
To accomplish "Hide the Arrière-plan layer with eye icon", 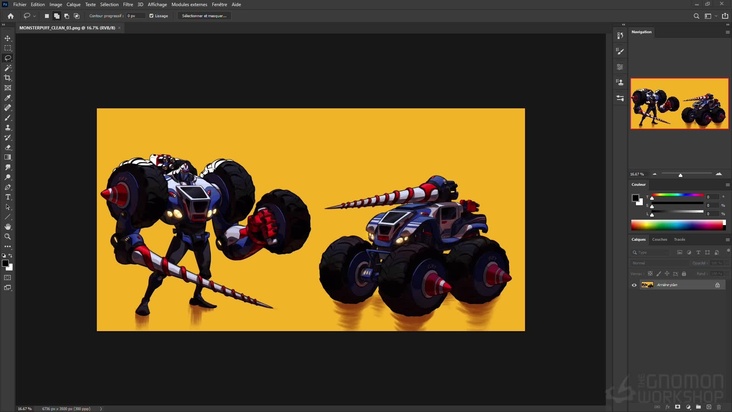I will 634,285.
